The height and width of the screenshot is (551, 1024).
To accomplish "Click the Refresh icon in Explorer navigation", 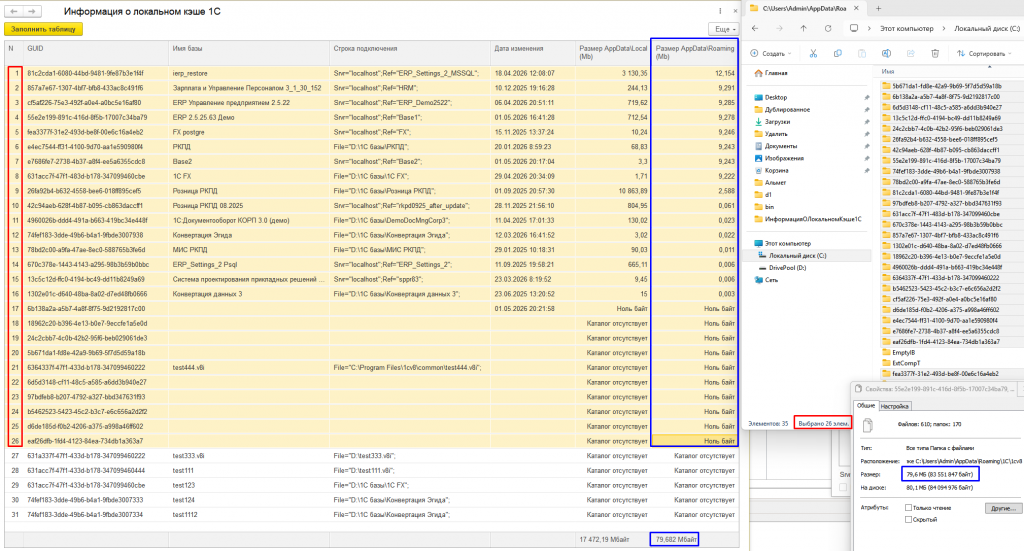I will coord(828,29).
